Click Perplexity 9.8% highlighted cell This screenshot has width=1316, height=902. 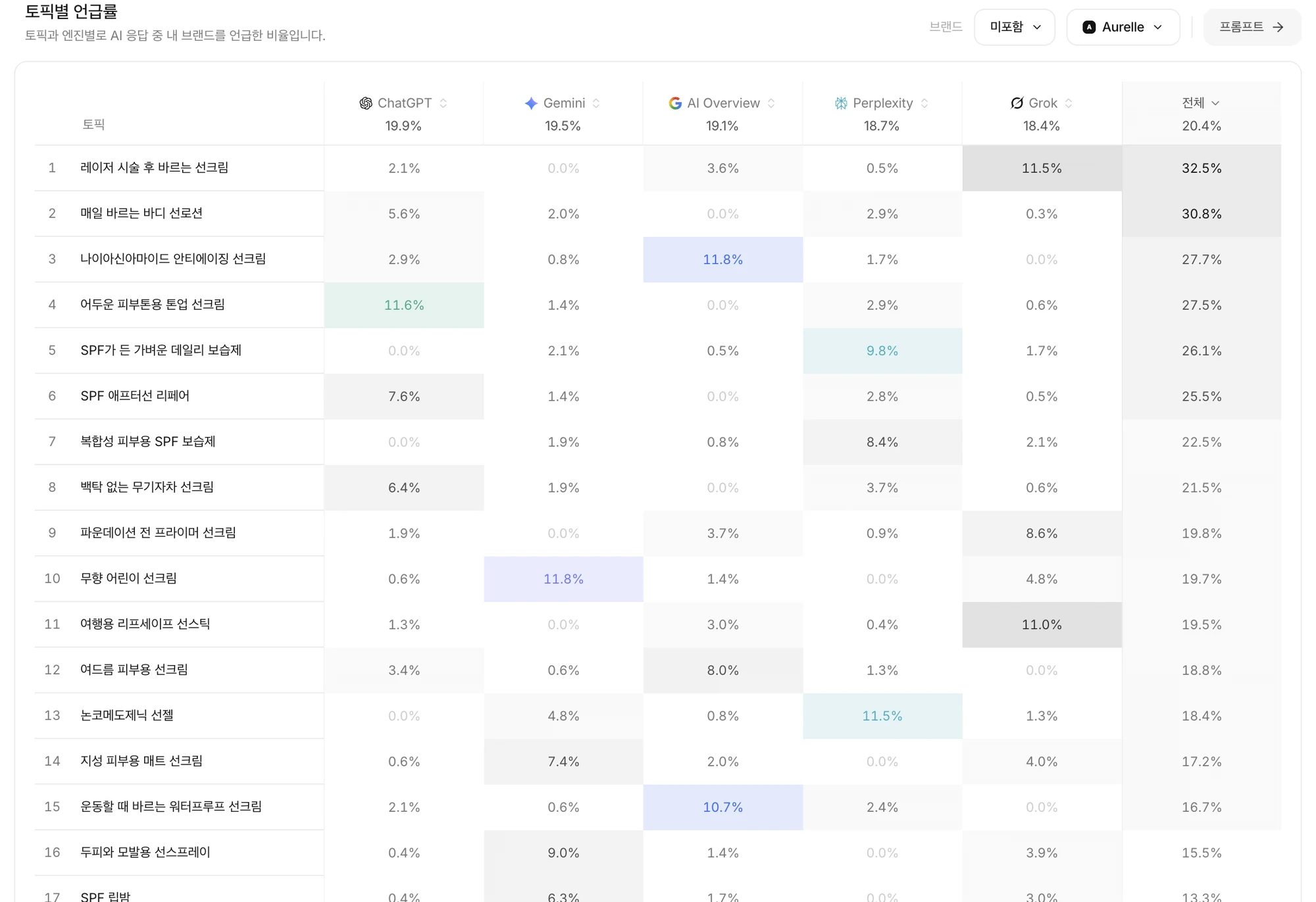coord(882,351)
